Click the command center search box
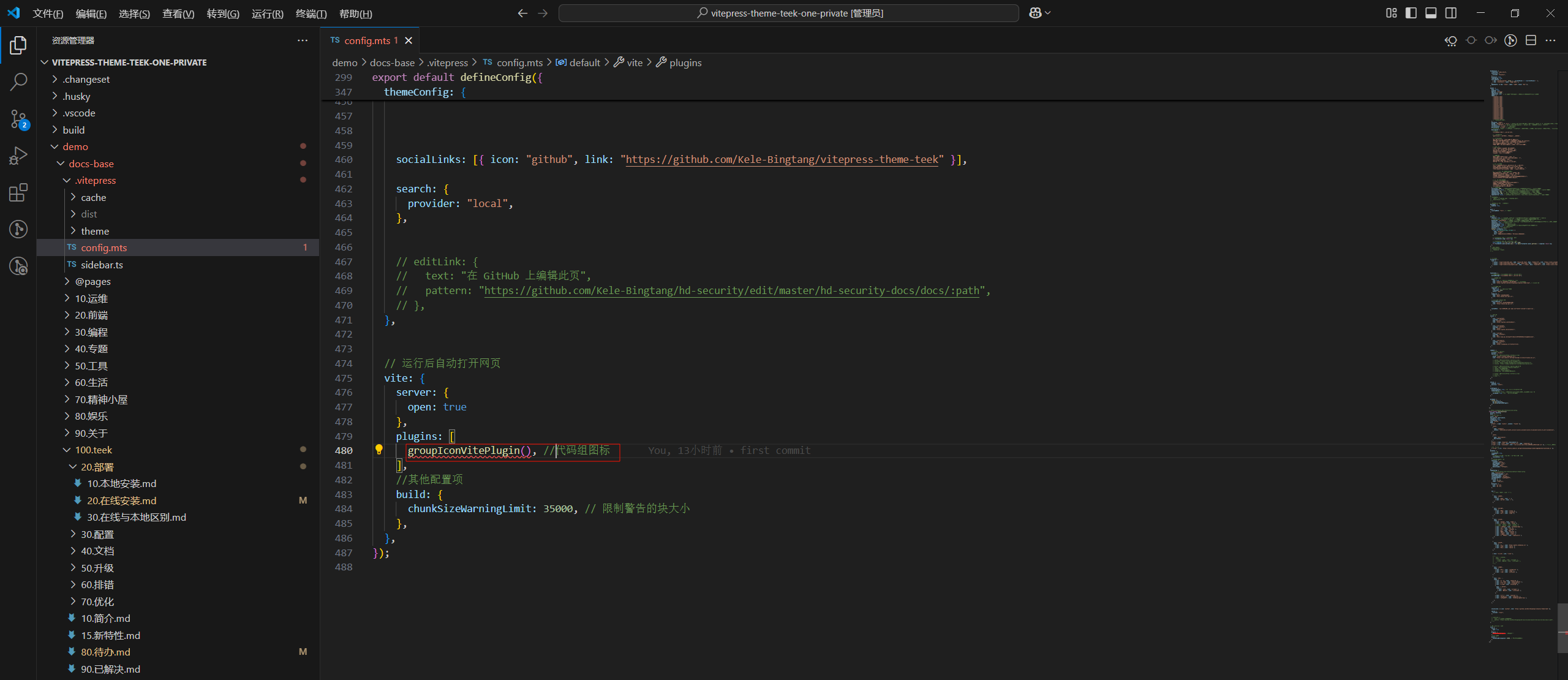This screenshot has height=680, width=1568. click(x=789, y=13)
